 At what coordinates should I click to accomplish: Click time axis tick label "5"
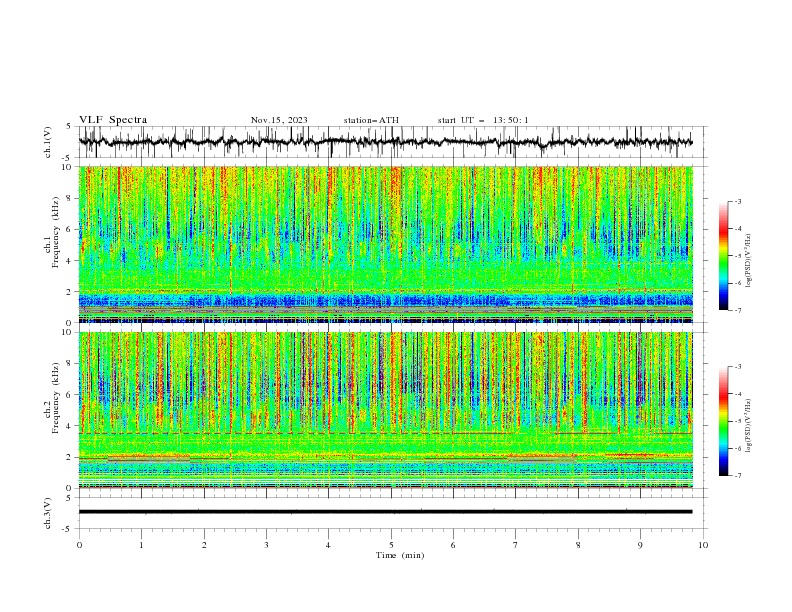point(391,545)
